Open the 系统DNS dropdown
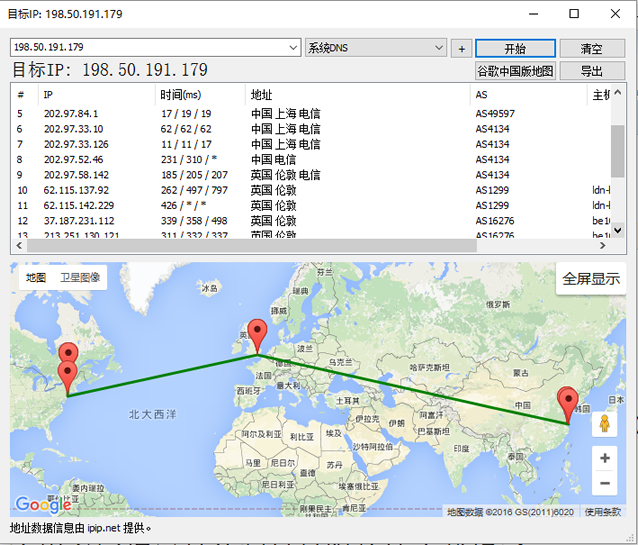Image resolution: width=638 pixels, height=545 pixels. click(439, 48)
